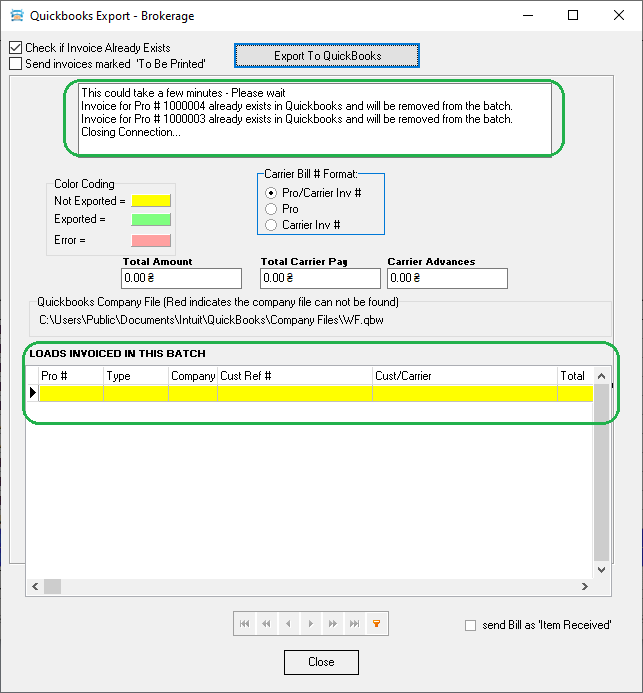Click the 'Export To QuickBooks' button

[327, 56]
